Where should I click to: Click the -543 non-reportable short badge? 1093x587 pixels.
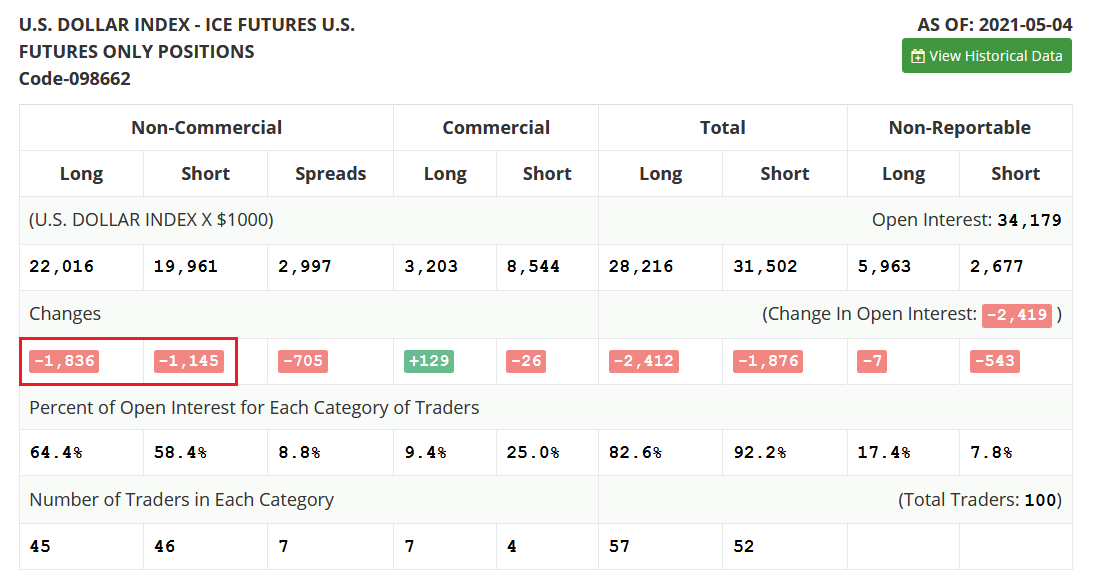pos(995,361)
